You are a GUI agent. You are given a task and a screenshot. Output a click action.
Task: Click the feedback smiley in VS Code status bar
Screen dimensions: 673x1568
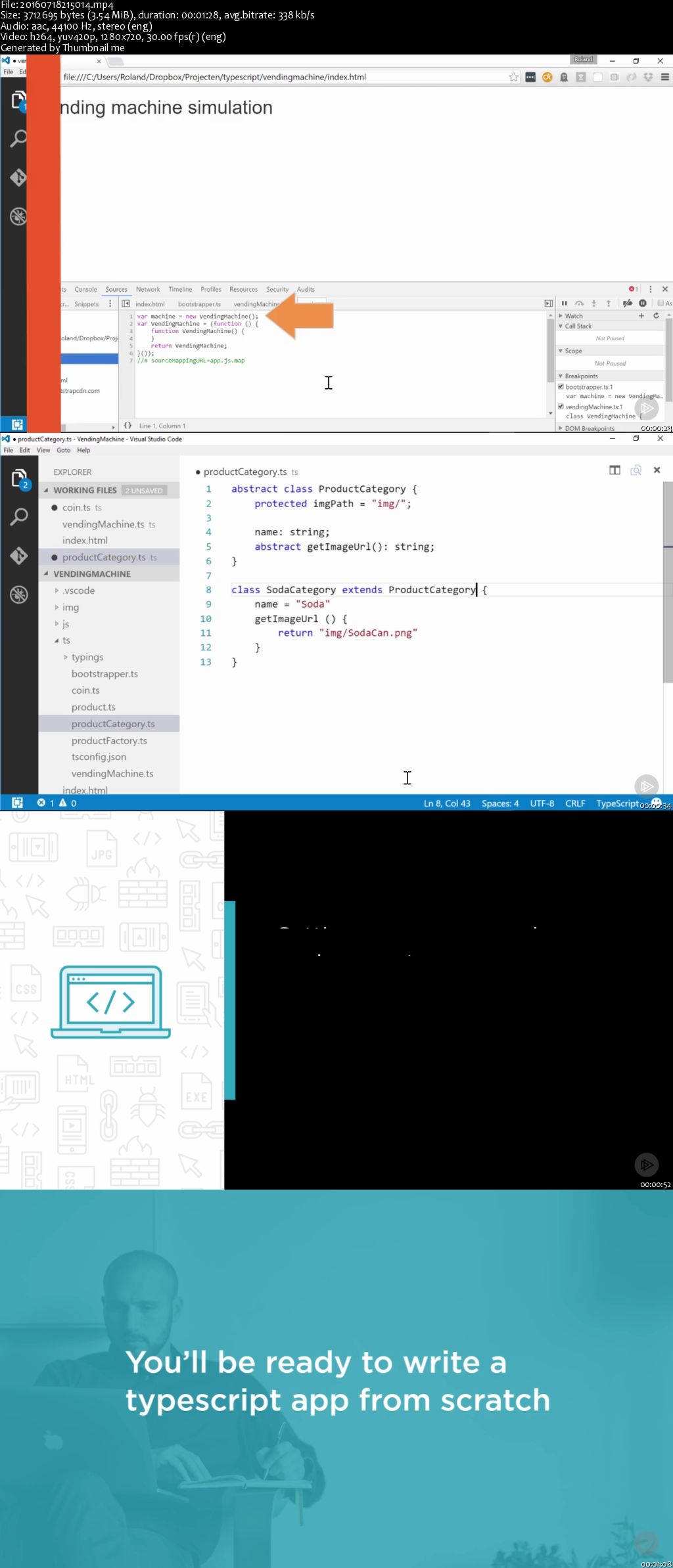(x=656, y=802)
